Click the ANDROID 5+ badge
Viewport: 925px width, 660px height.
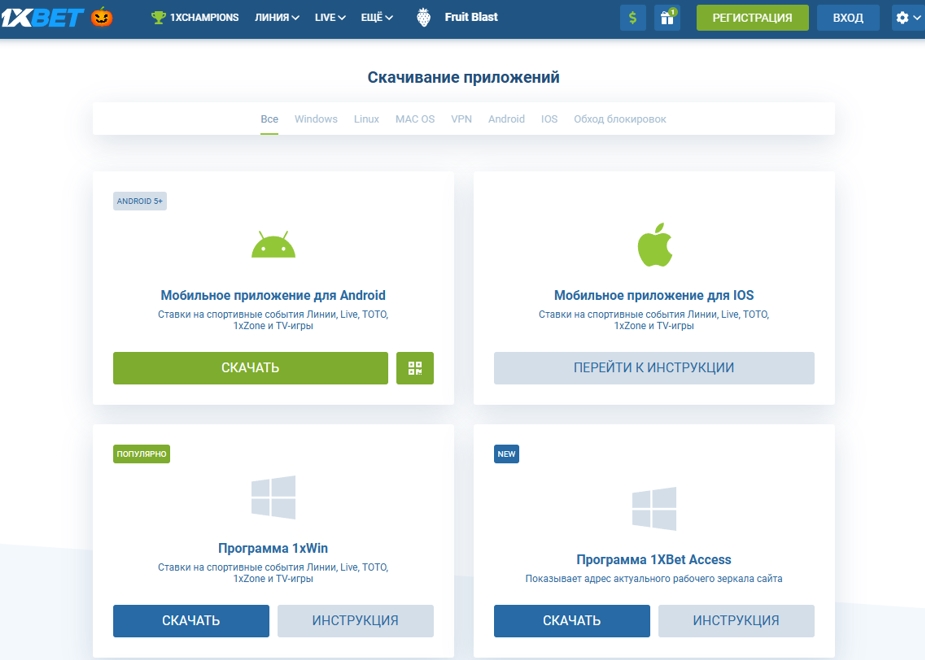point(140,201)
